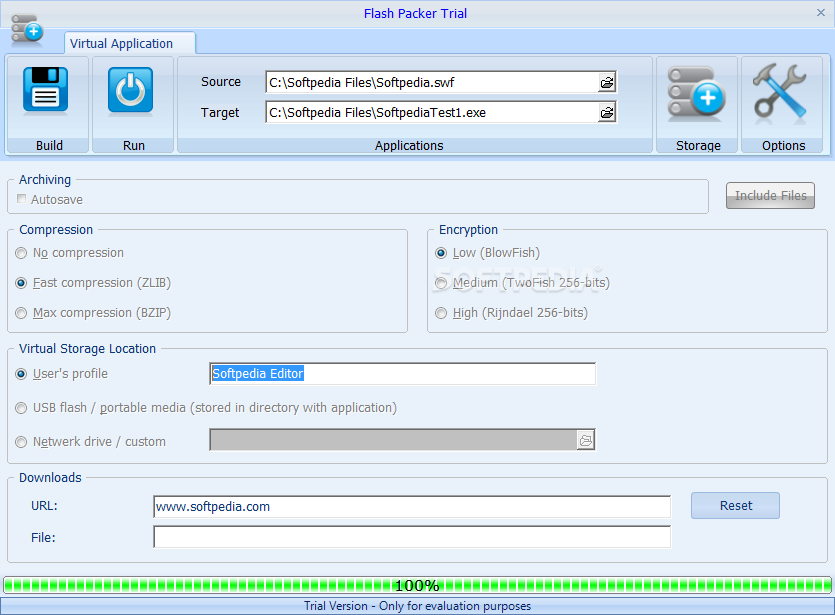Click the Downloads URL field

click(x=412, y=506)
